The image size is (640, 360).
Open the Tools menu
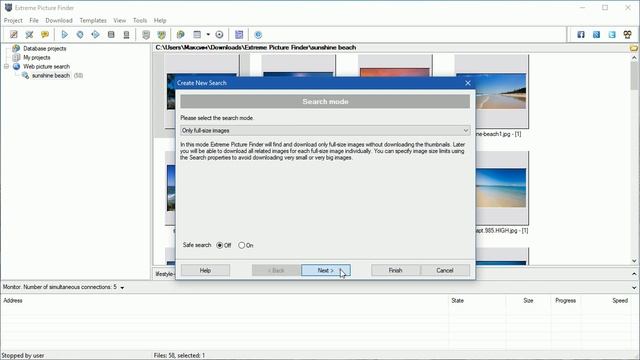[x=140, y=20]
